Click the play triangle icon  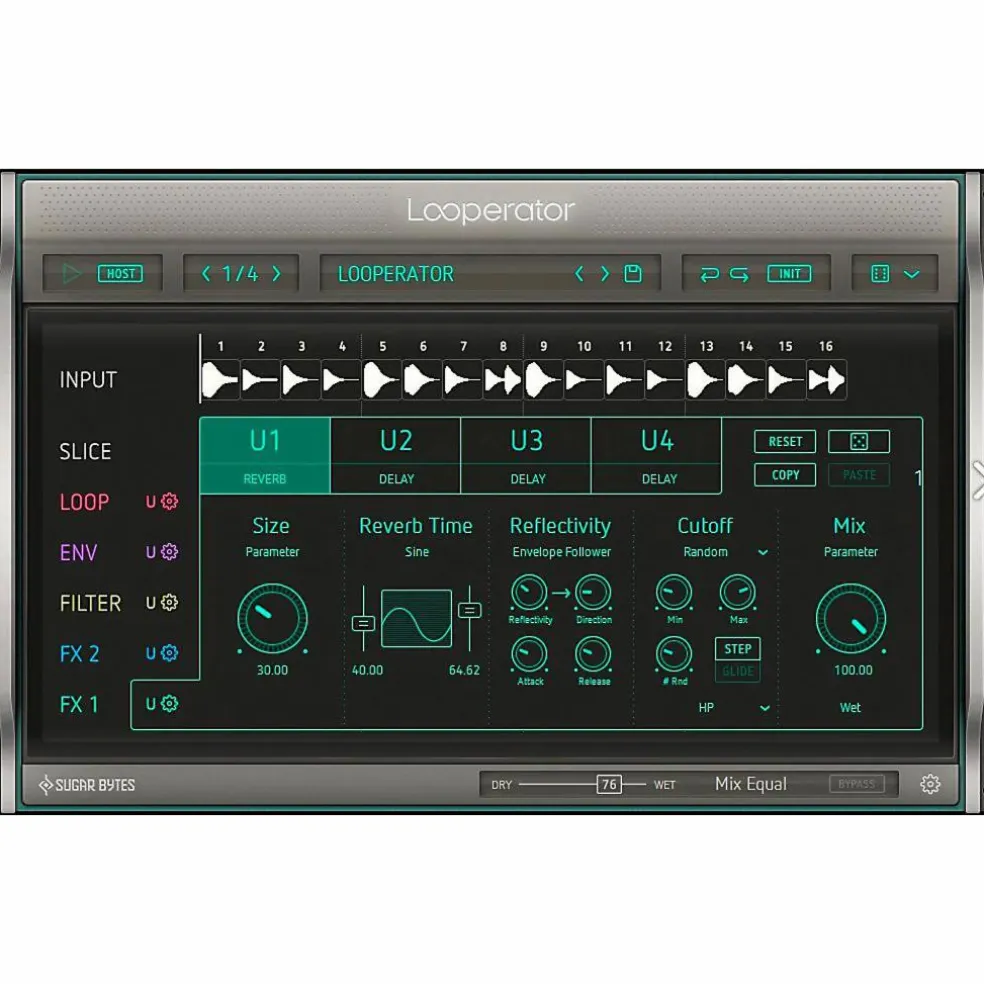click(x=71, y=274)
